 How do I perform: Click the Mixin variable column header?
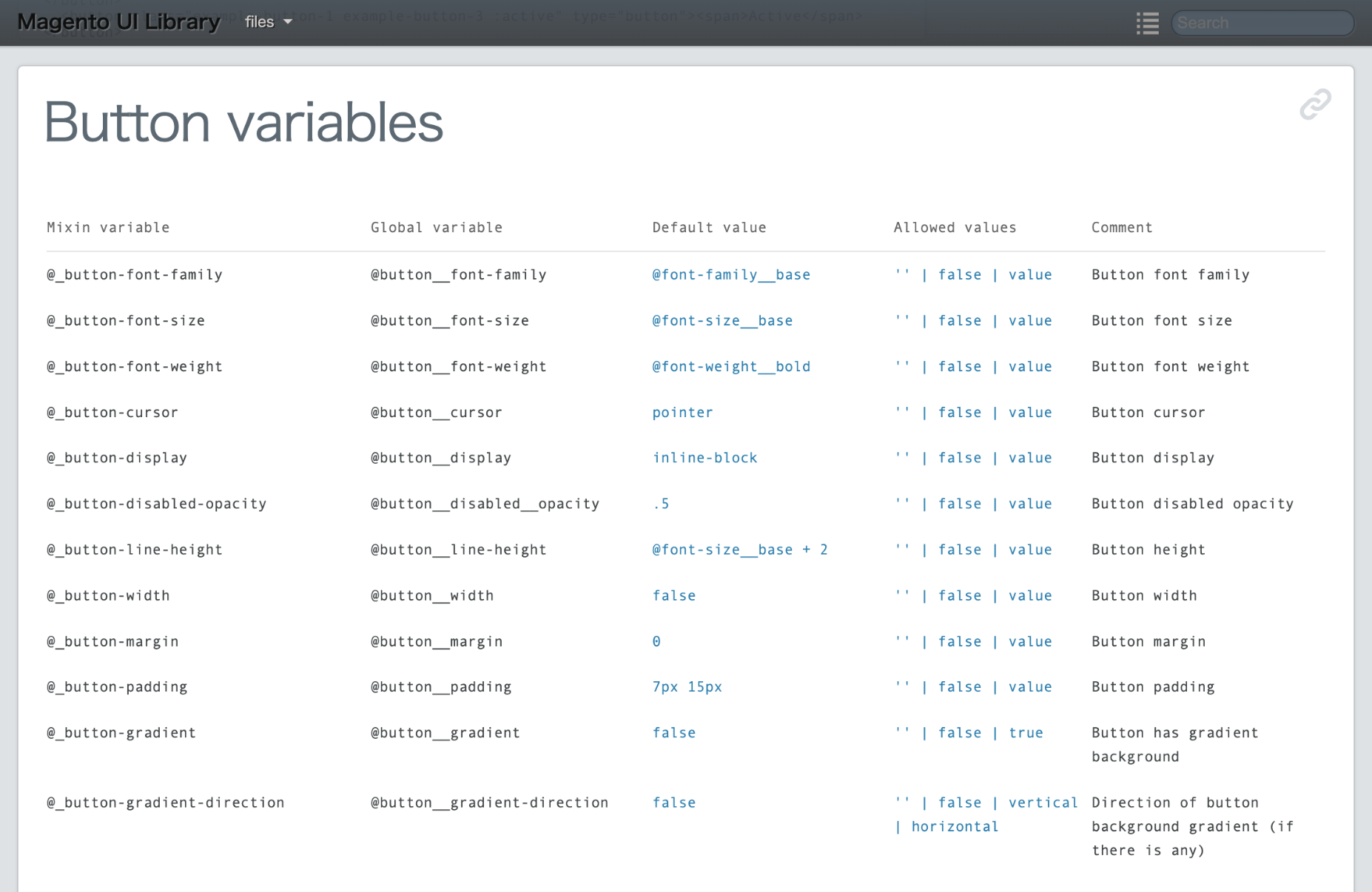tap(108, 227)
